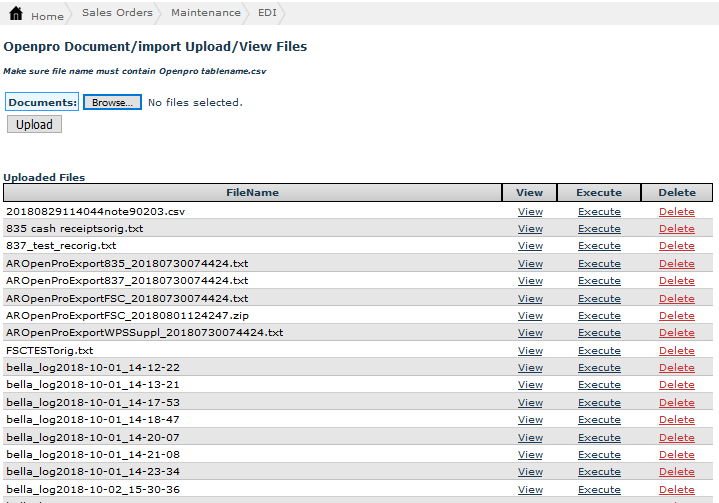Click the FileName column header

252,193
